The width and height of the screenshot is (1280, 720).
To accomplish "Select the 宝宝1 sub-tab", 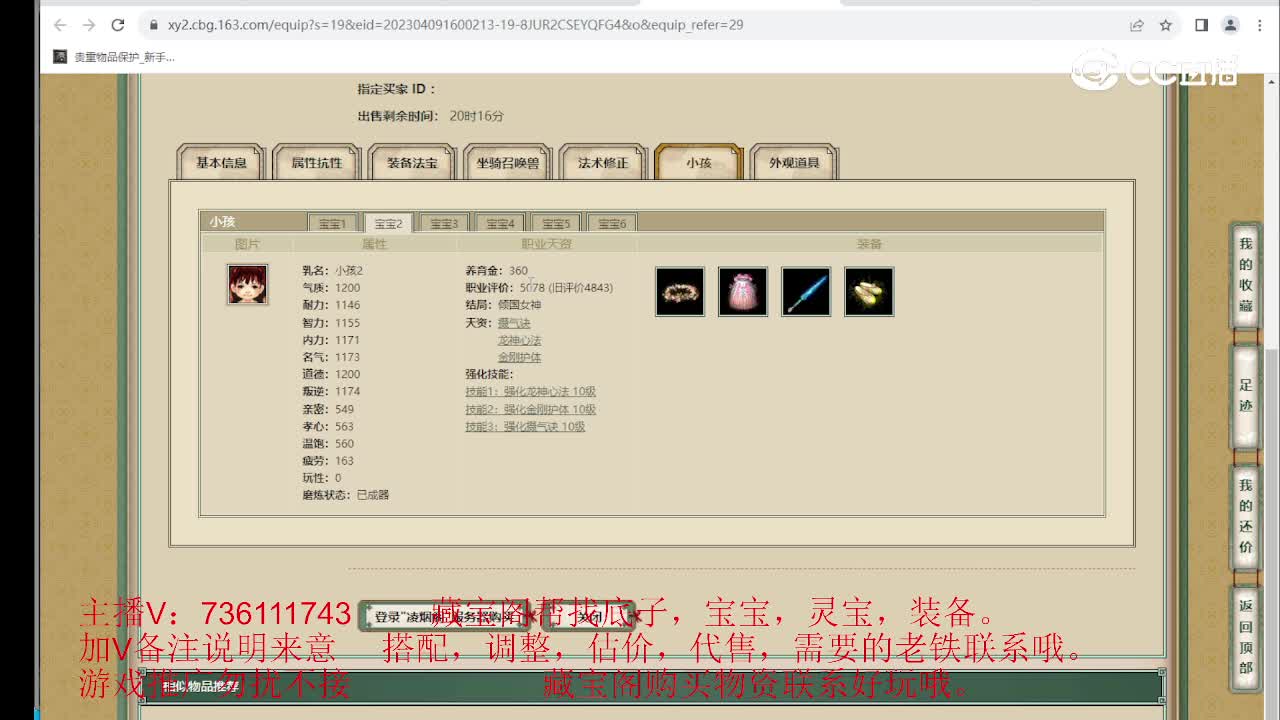I will pos(333,223).
